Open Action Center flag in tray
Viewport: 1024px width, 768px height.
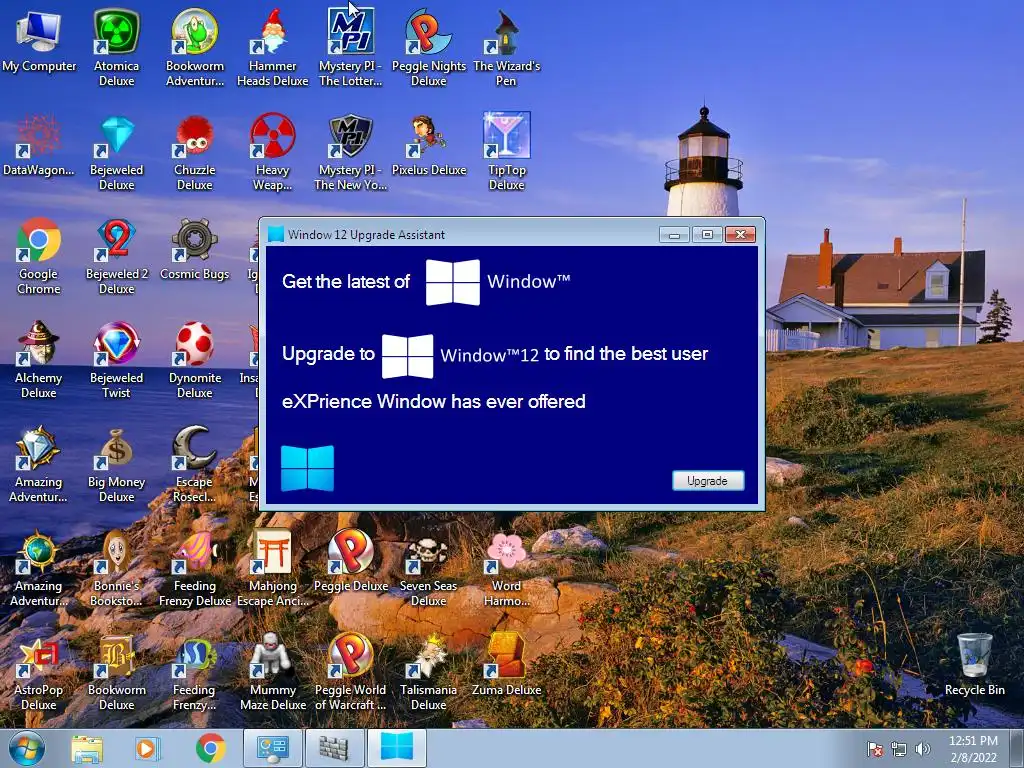(x=874, y=749)
